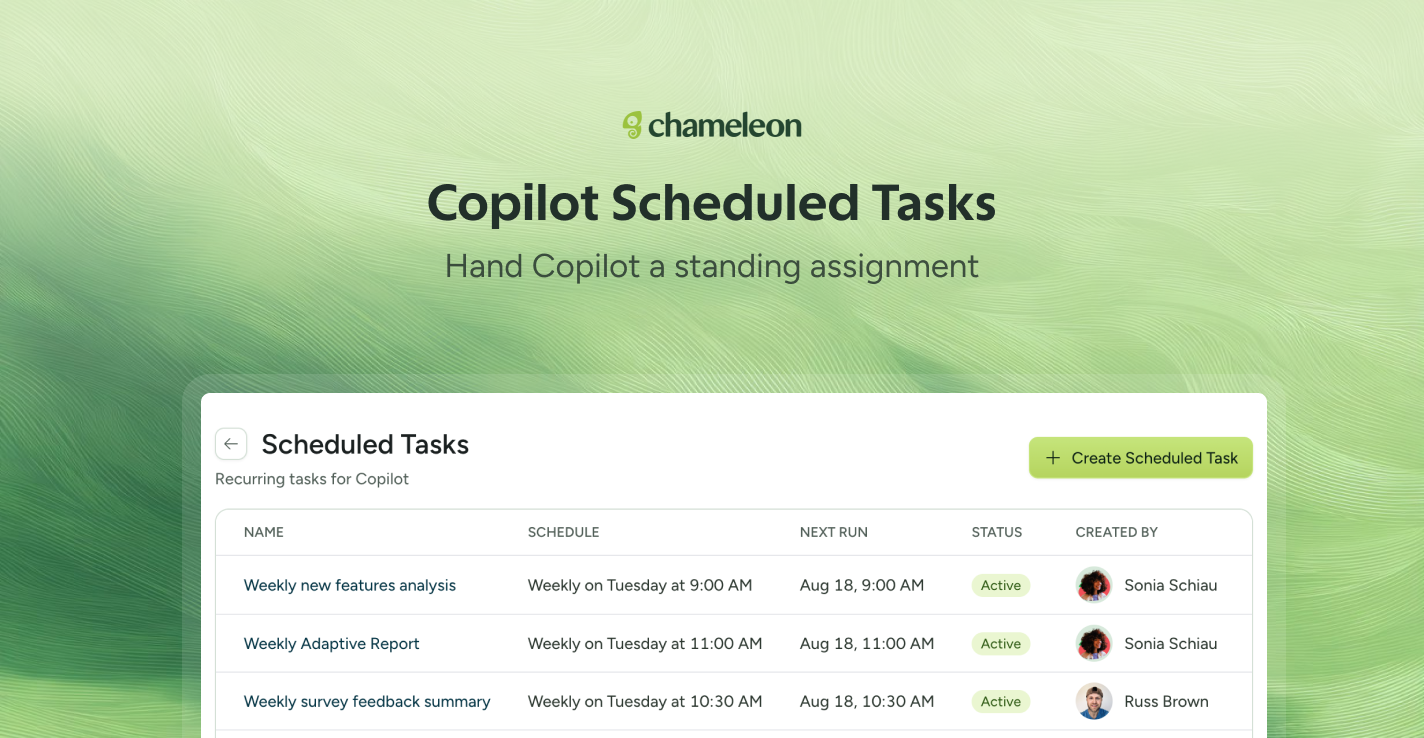Click Active badge for Weekly survey feedback summary
Screen dimensions: 1424x738
point(1001,701)
